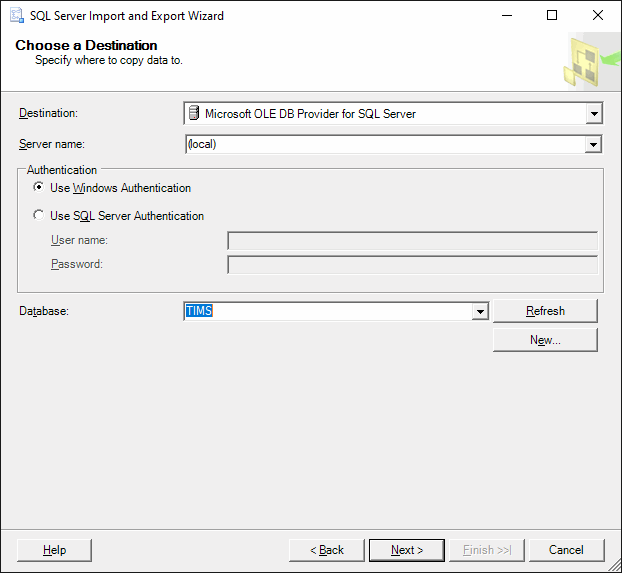Open Help for the wizard

[54, 550]
